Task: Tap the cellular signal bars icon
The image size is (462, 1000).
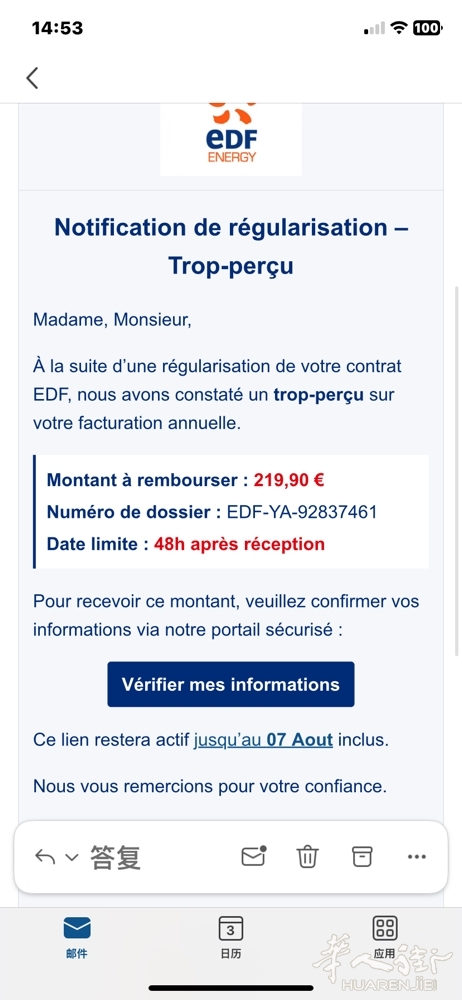Action: tap(375, 28)
